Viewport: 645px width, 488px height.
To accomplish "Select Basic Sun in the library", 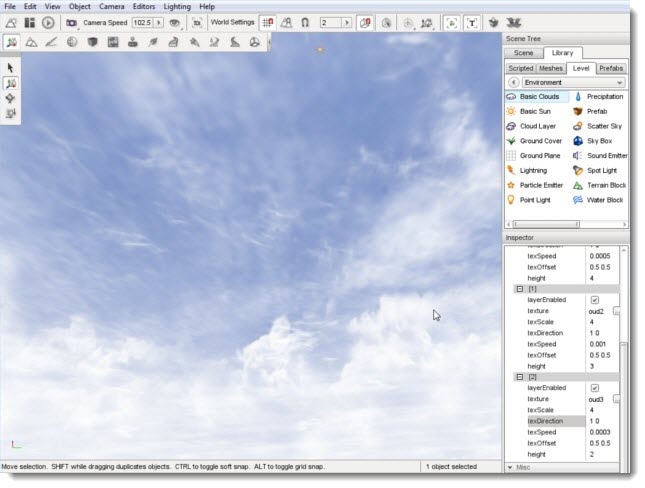I will (535, 112).
